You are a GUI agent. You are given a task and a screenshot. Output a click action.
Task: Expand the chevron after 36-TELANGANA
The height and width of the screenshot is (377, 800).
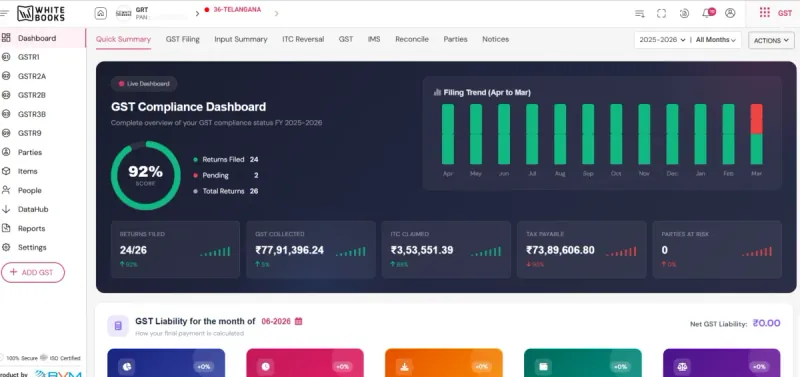277,13
